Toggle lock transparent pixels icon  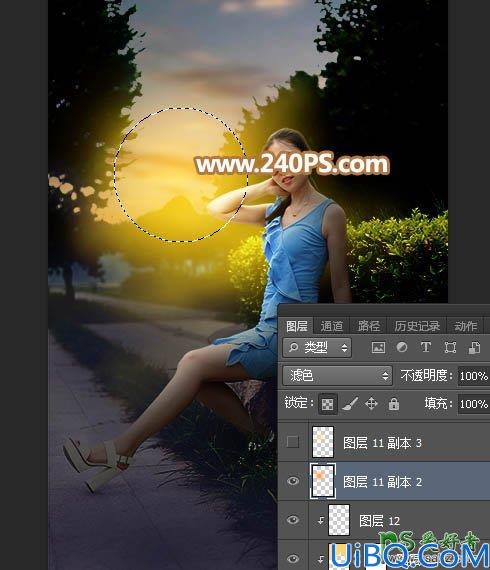point(327,404)
